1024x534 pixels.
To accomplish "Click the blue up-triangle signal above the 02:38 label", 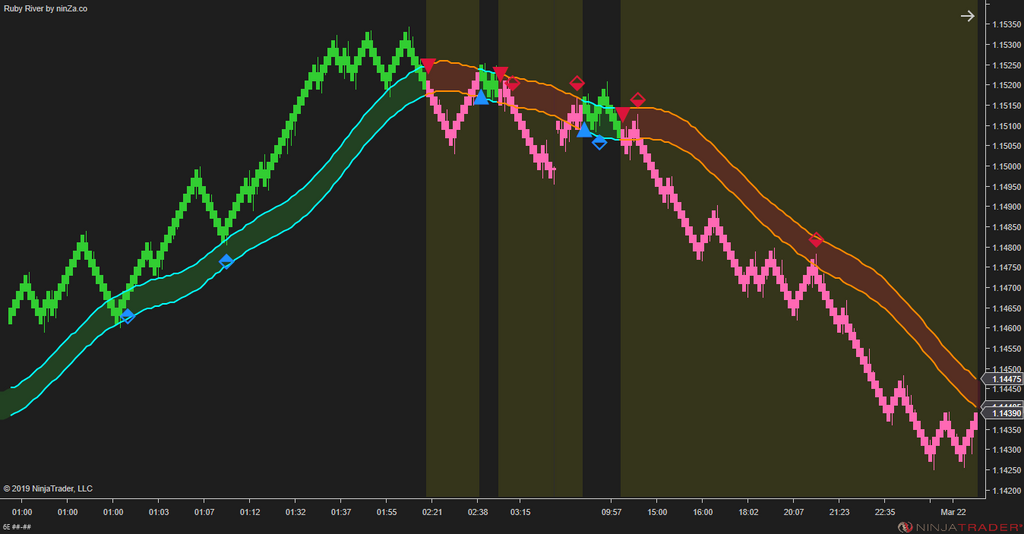I will 481,97.
